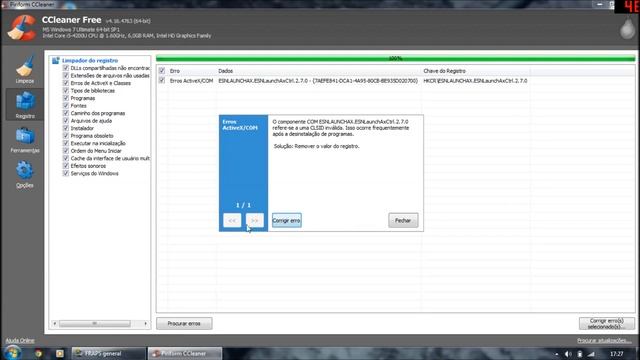Click left arrow of tree horizontal scrollbar
The height and width of the screenshot is (360, 640).
[55, 323]
